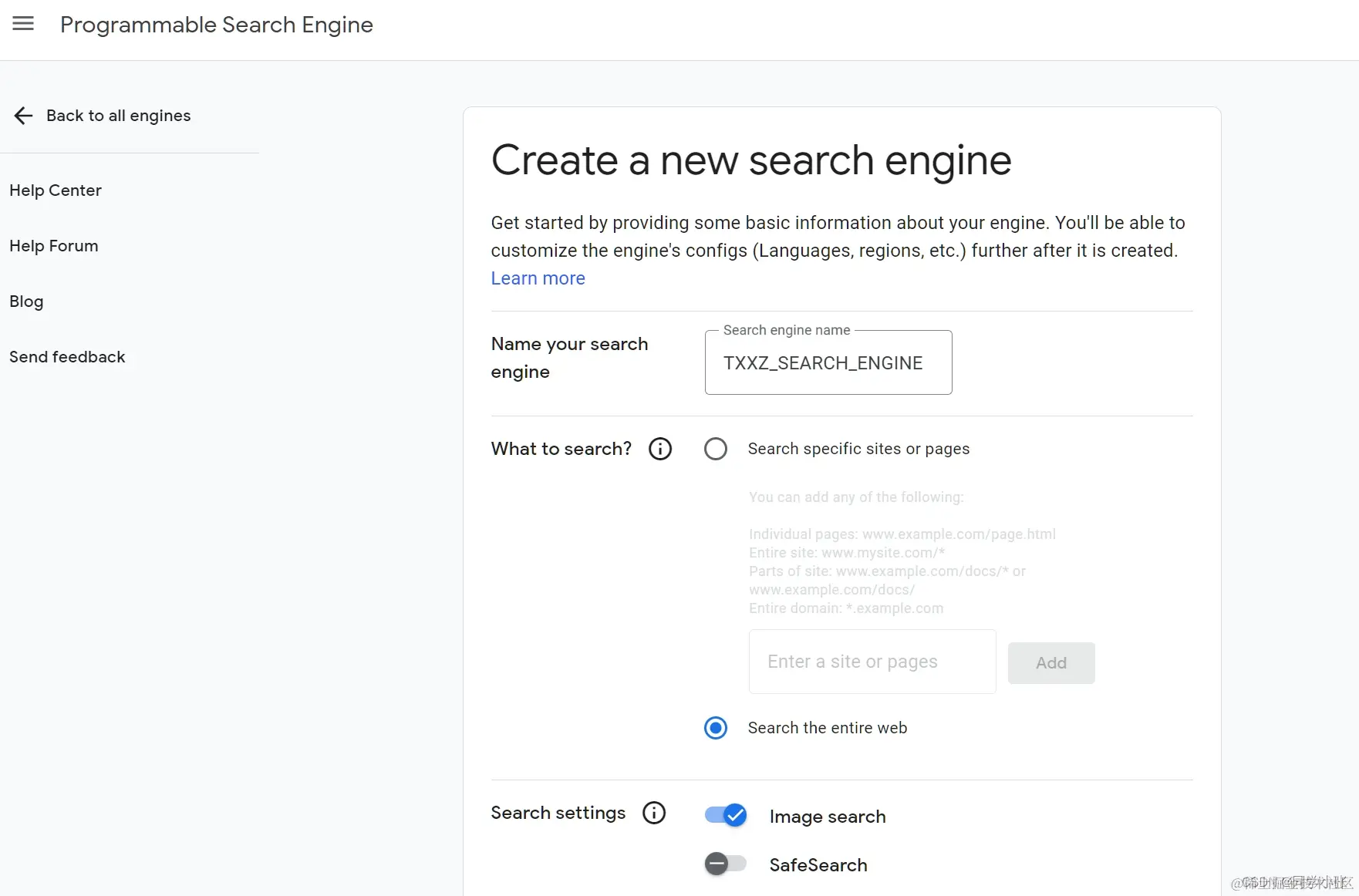Open the Blog link
1359x896 pixels.
(x=26, y=301)
